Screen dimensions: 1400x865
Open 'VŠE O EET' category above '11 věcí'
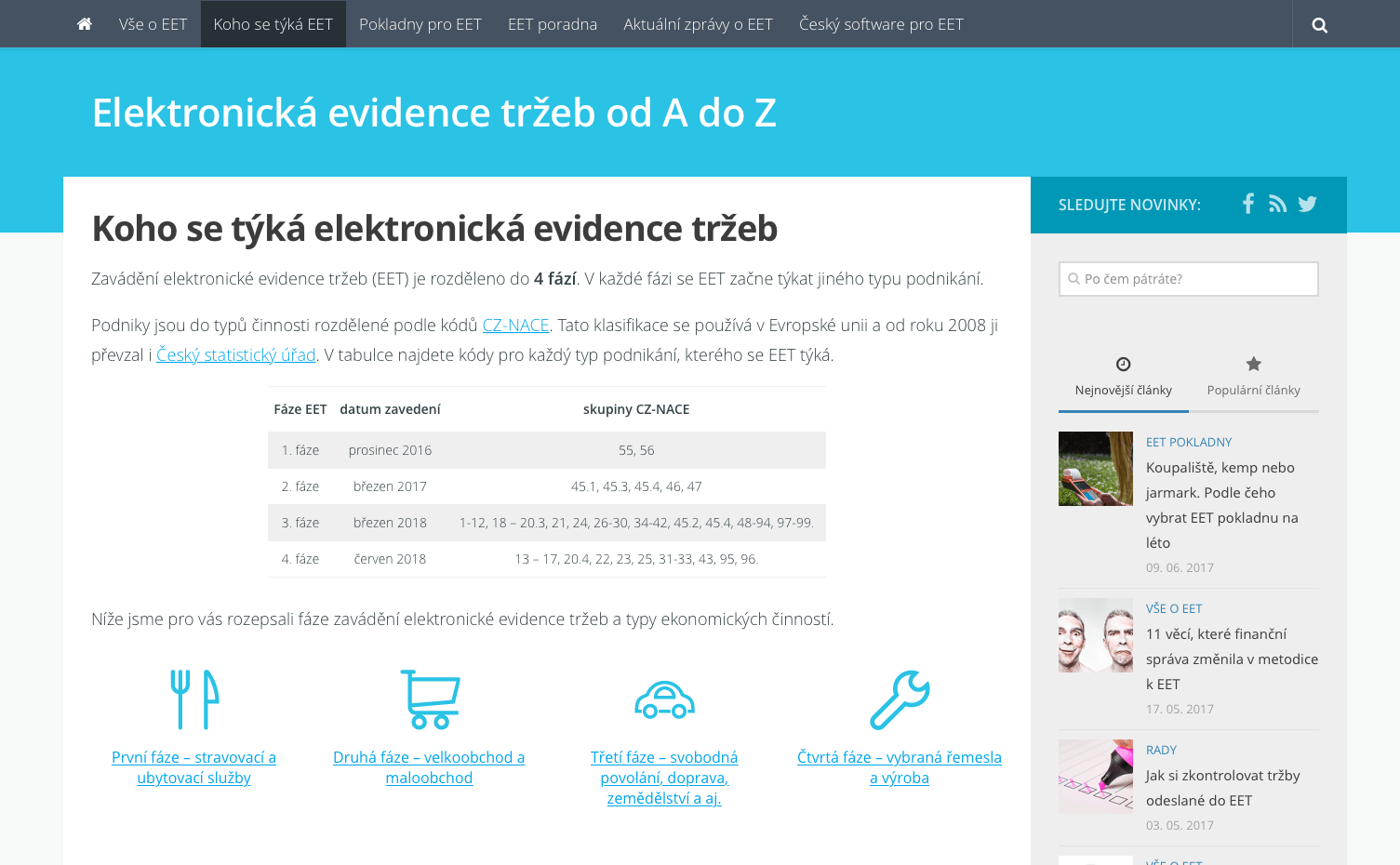pyautogui.click(x=1174, y=608)
